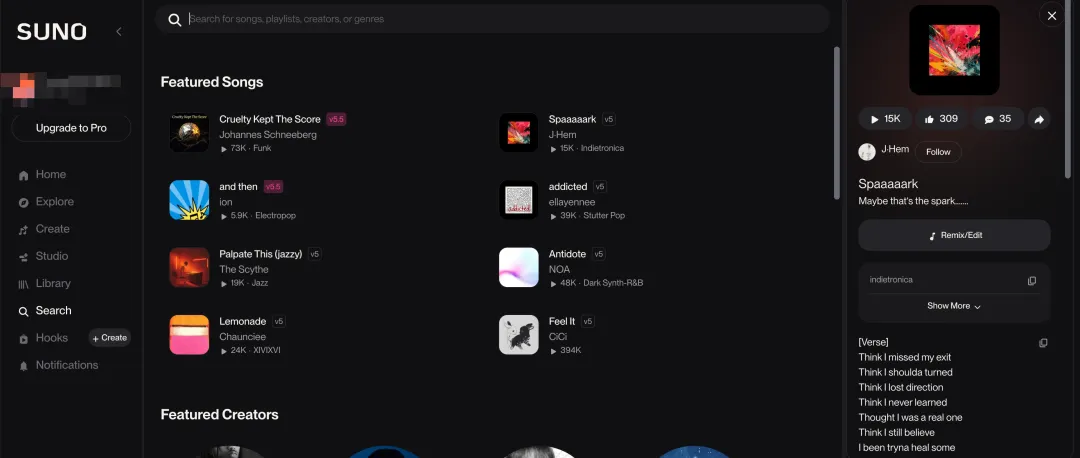
Task: Click the XIVIXVI genre tag
Action: (267, 351)
